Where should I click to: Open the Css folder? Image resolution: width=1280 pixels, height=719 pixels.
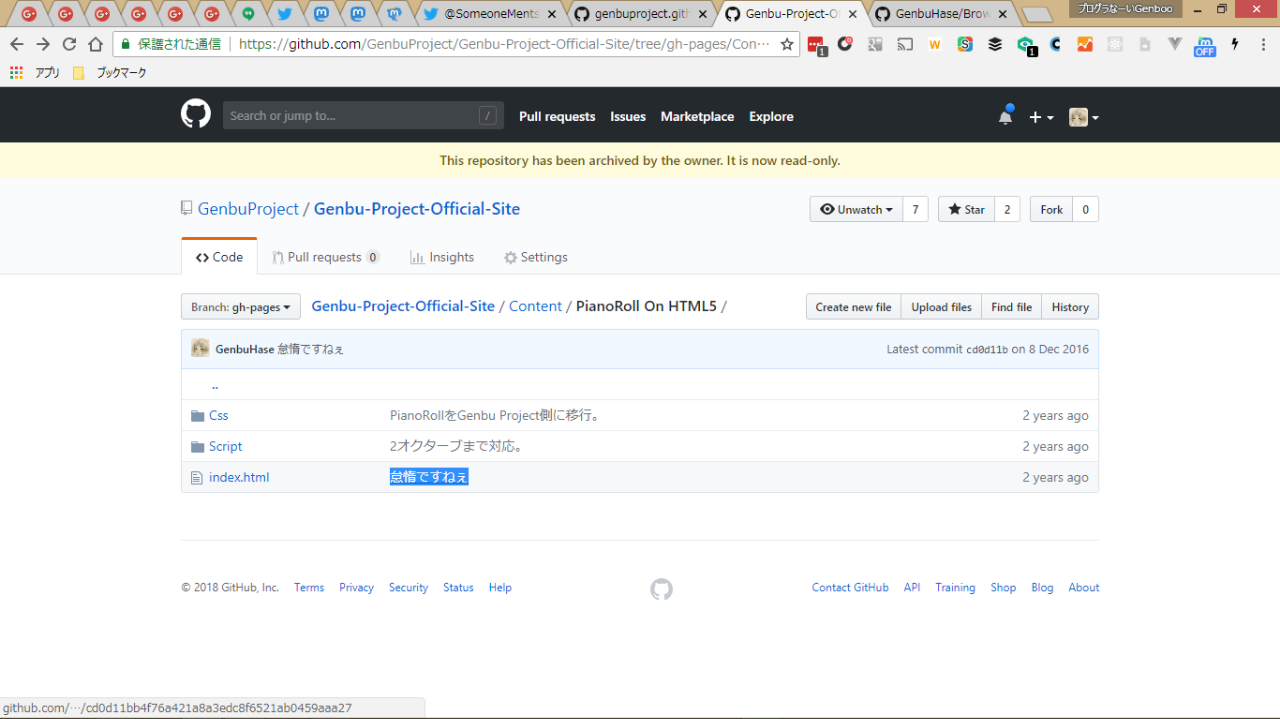coord(218,415)
